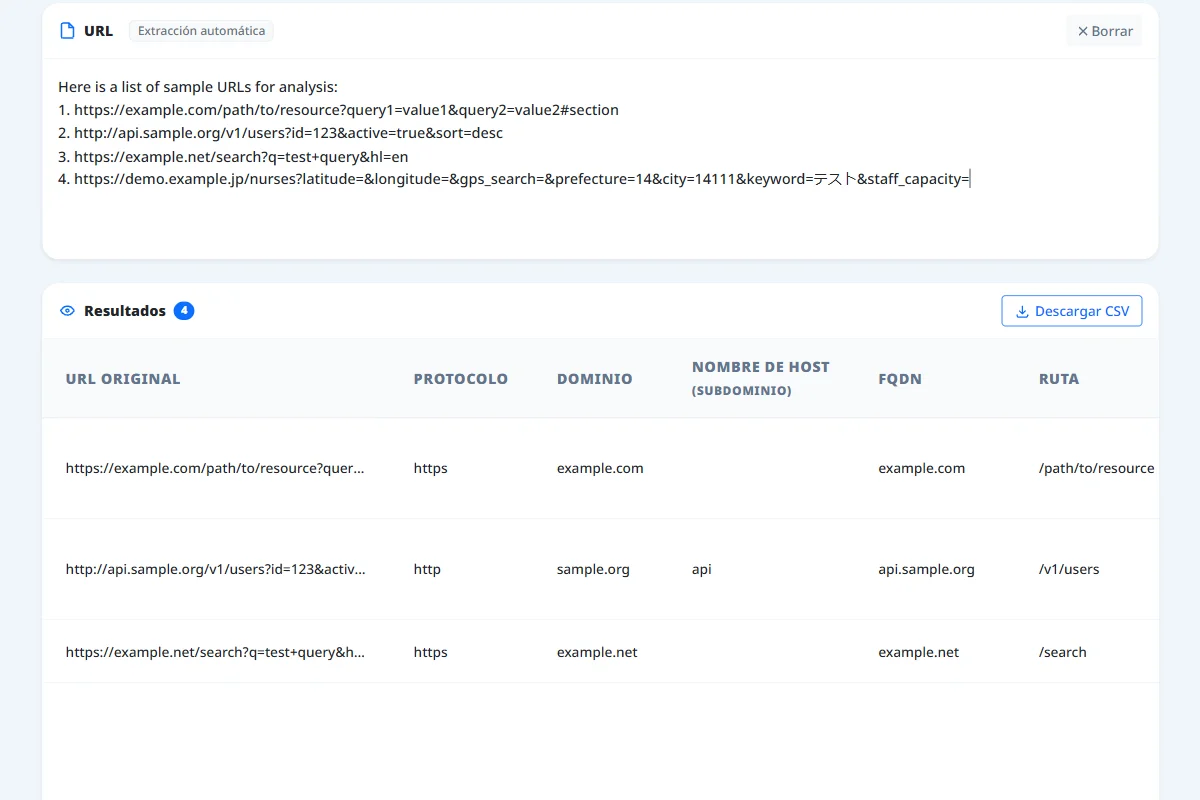This screenshot has width=1200, height=800.
Task: Click the 'Here is a list' text line
Action: [198, 87]
